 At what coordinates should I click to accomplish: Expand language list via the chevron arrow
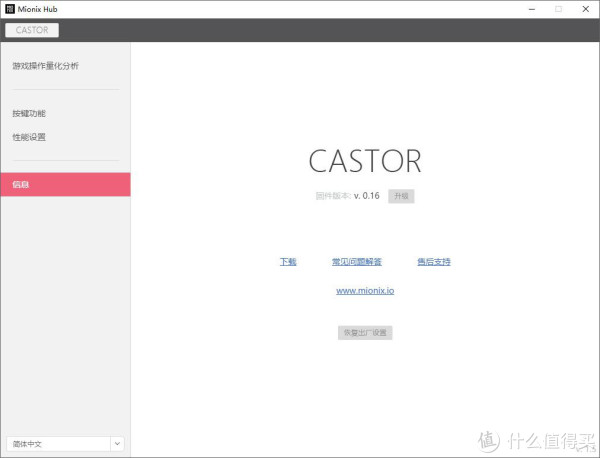pyautogui.click(x=117, y=443)
